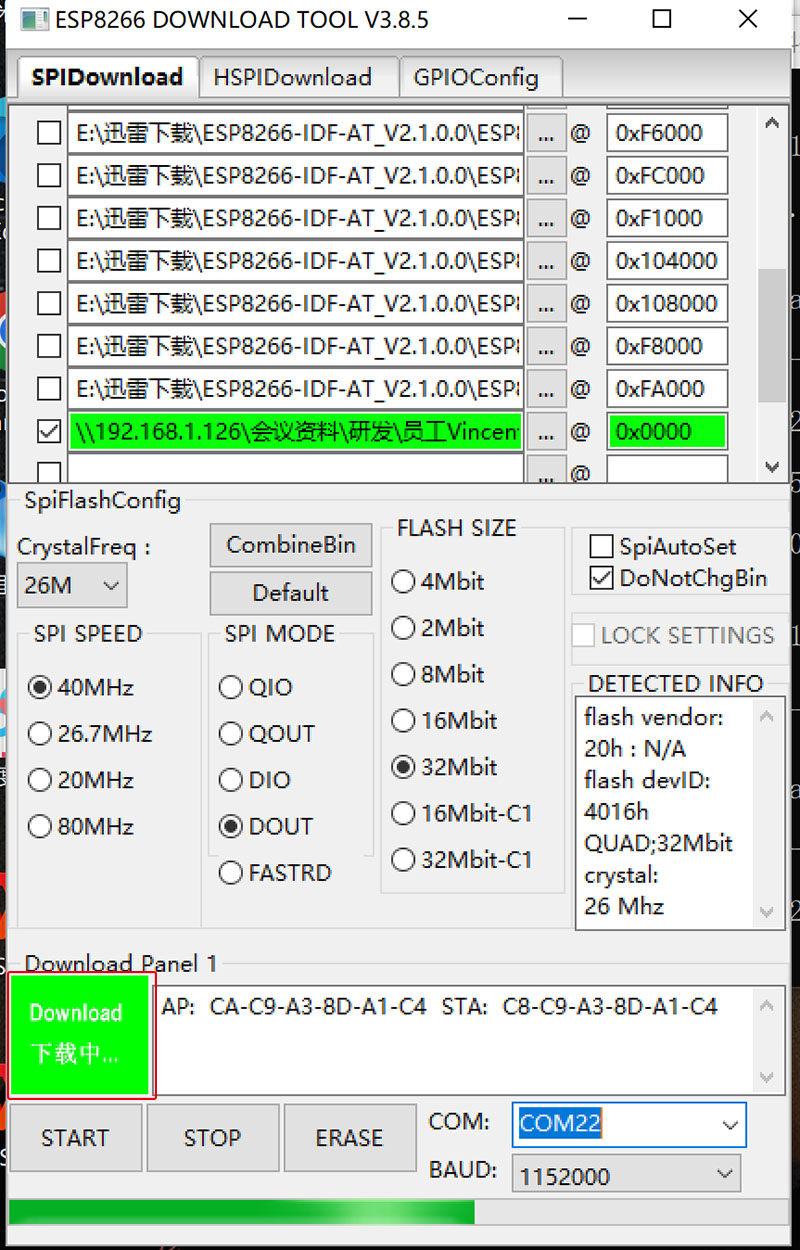The image size is (800, 1250).
Task: Select the 2Mbit flash size
Action: [x=438, y=628]
